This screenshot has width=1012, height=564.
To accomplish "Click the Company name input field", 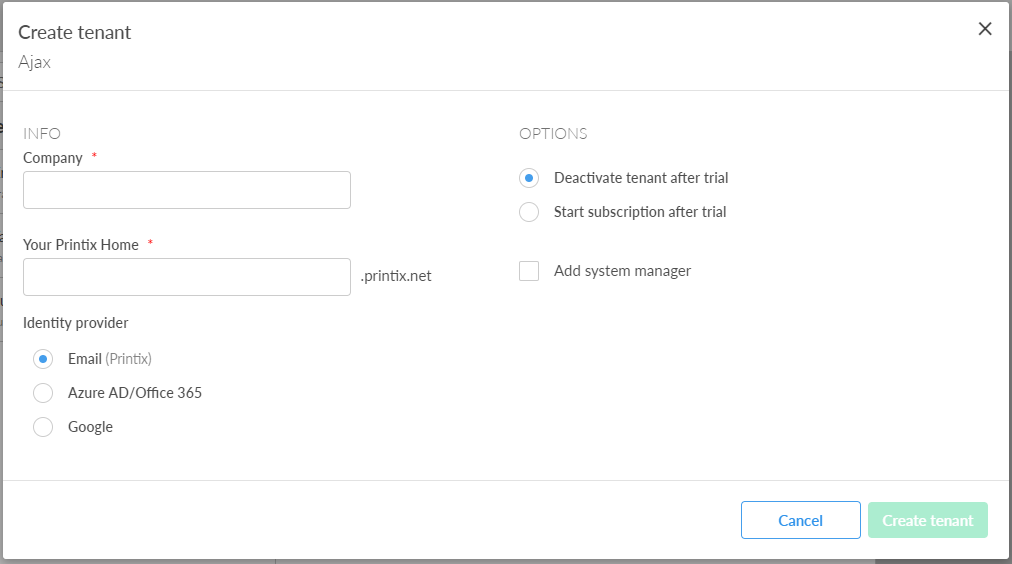I will pos(187,190).
